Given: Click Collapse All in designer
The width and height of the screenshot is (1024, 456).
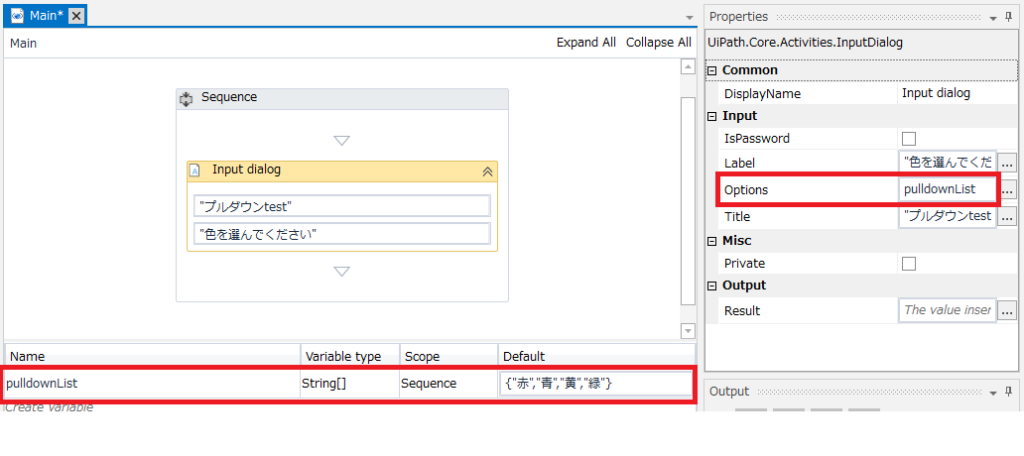Looking at the screenshot, I should pyautogui.click(x=658, y=42).
